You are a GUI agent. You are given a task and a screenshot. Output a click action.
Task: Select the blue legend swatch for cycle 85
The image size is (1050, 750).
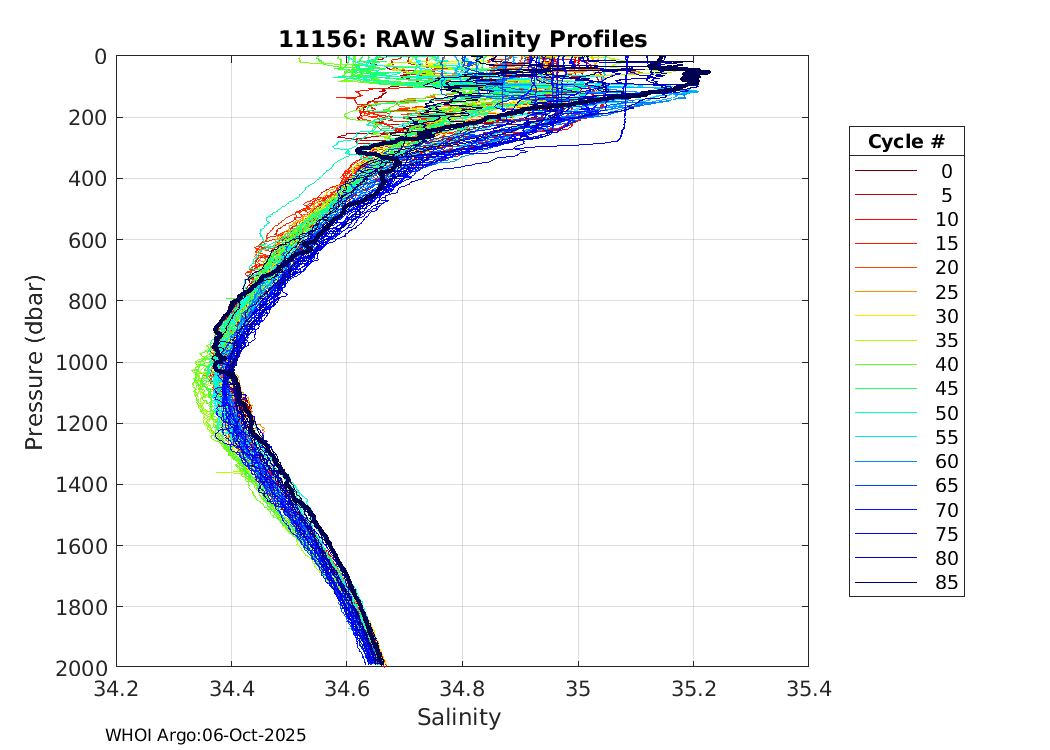[885, 583]
